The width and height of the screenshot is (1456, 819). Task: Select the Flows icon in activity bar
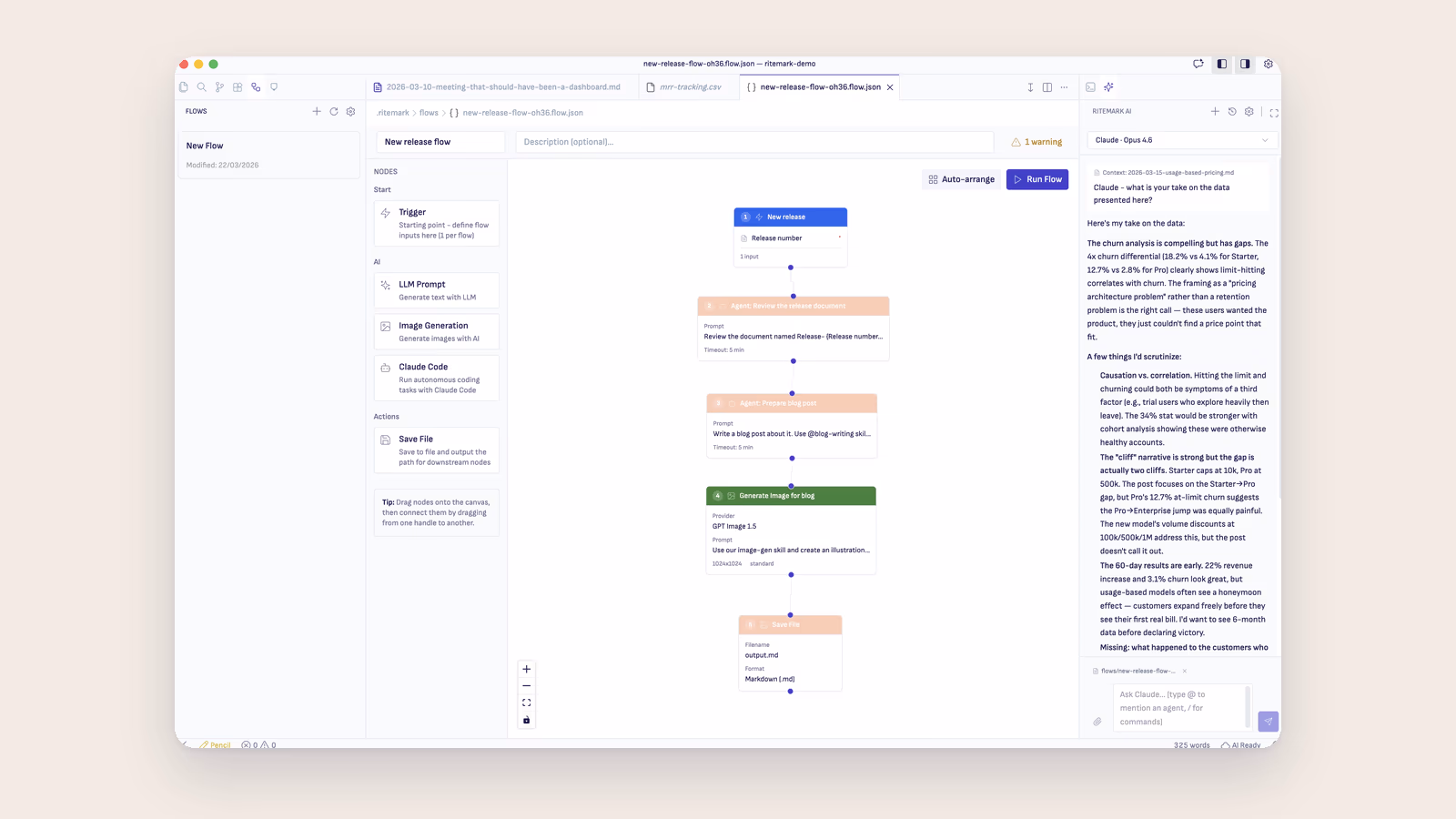[256, 87]
